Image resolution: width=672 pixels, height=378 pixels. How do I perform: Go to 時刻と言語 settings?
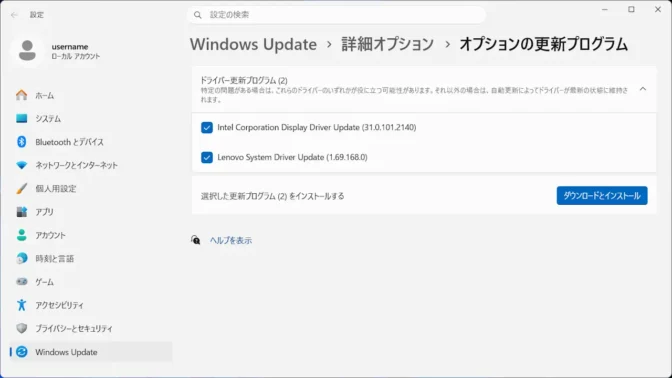(x=91, y=258)
